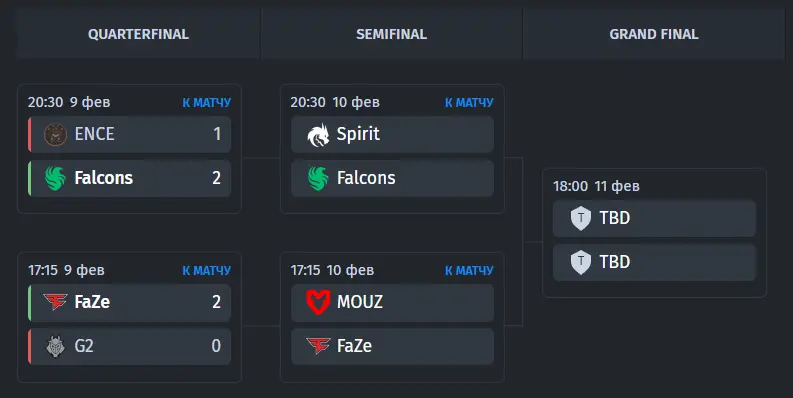The width and height of the screenshot is (793, 398).
Task: Click the FaZe logo in semifinal match
Action: pyautogui.click(x=318, y=346)
